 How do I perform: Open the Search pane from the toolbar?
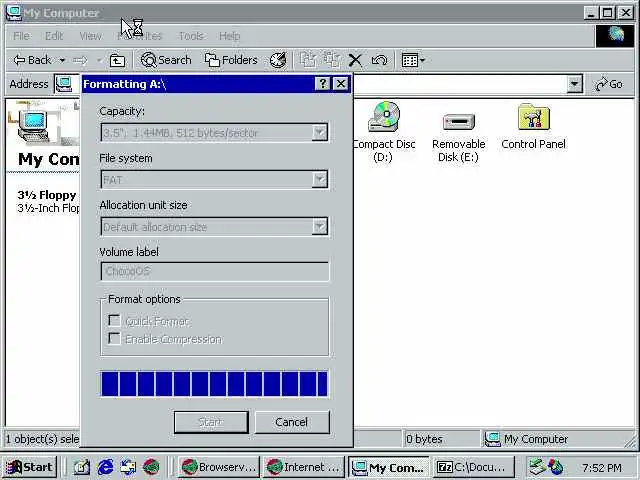tap(166, 60)
